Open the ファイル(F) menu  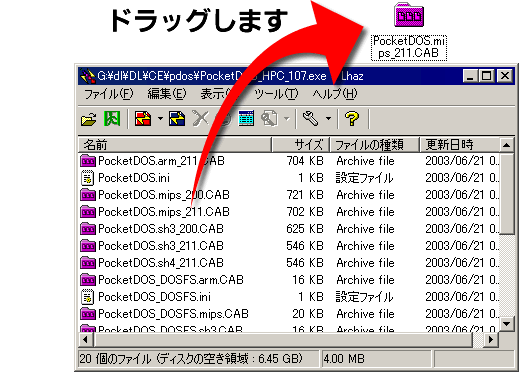[109, 94]
